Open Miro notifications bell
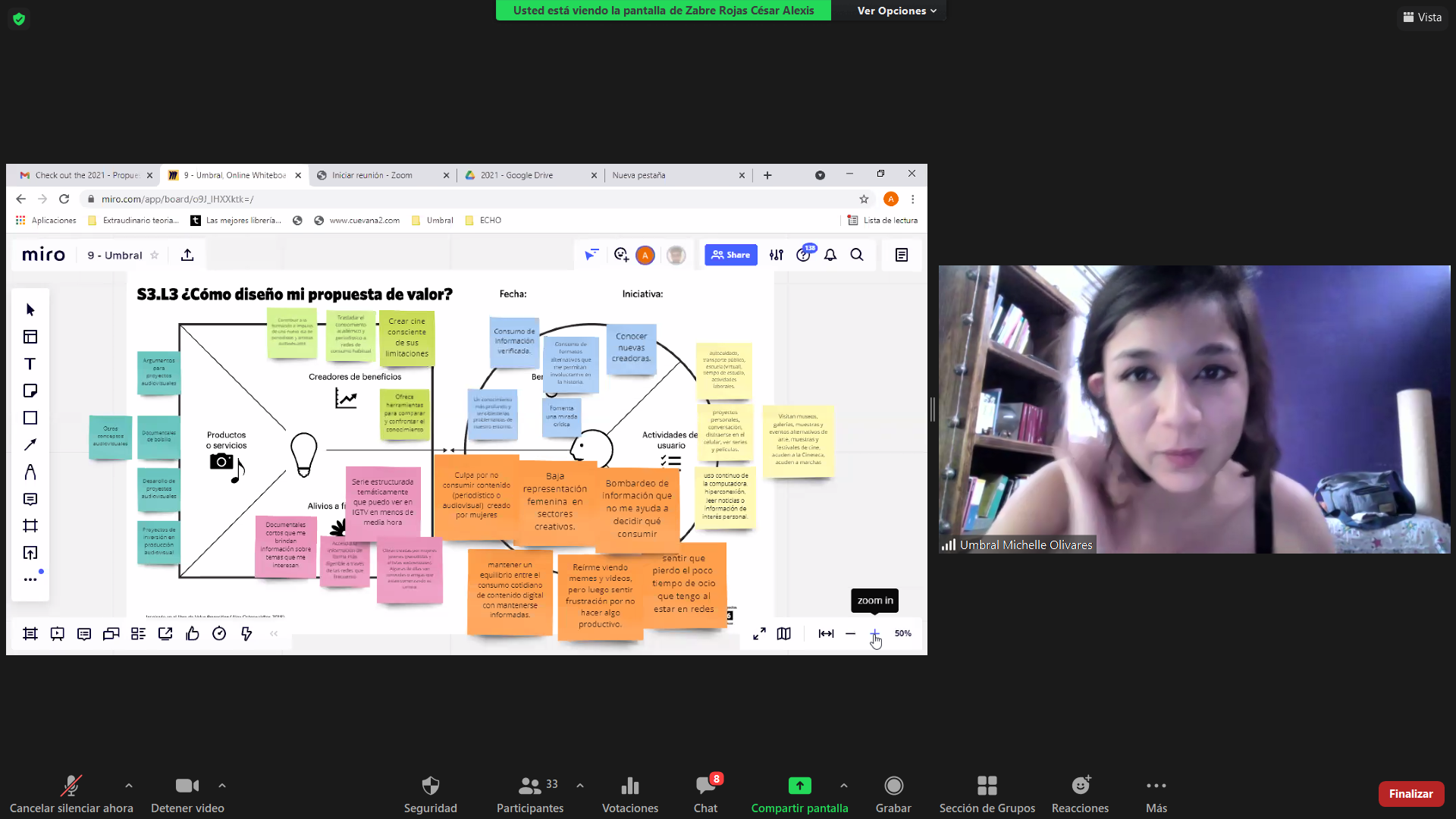This screenshot has height=819, width=1456. point(830,255)
